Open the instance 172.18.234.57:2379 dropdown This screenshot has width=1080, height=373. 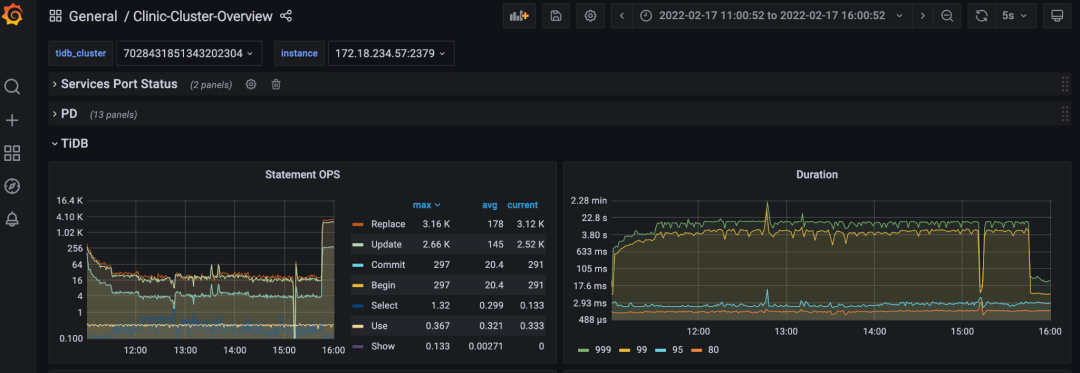point(391,53)
